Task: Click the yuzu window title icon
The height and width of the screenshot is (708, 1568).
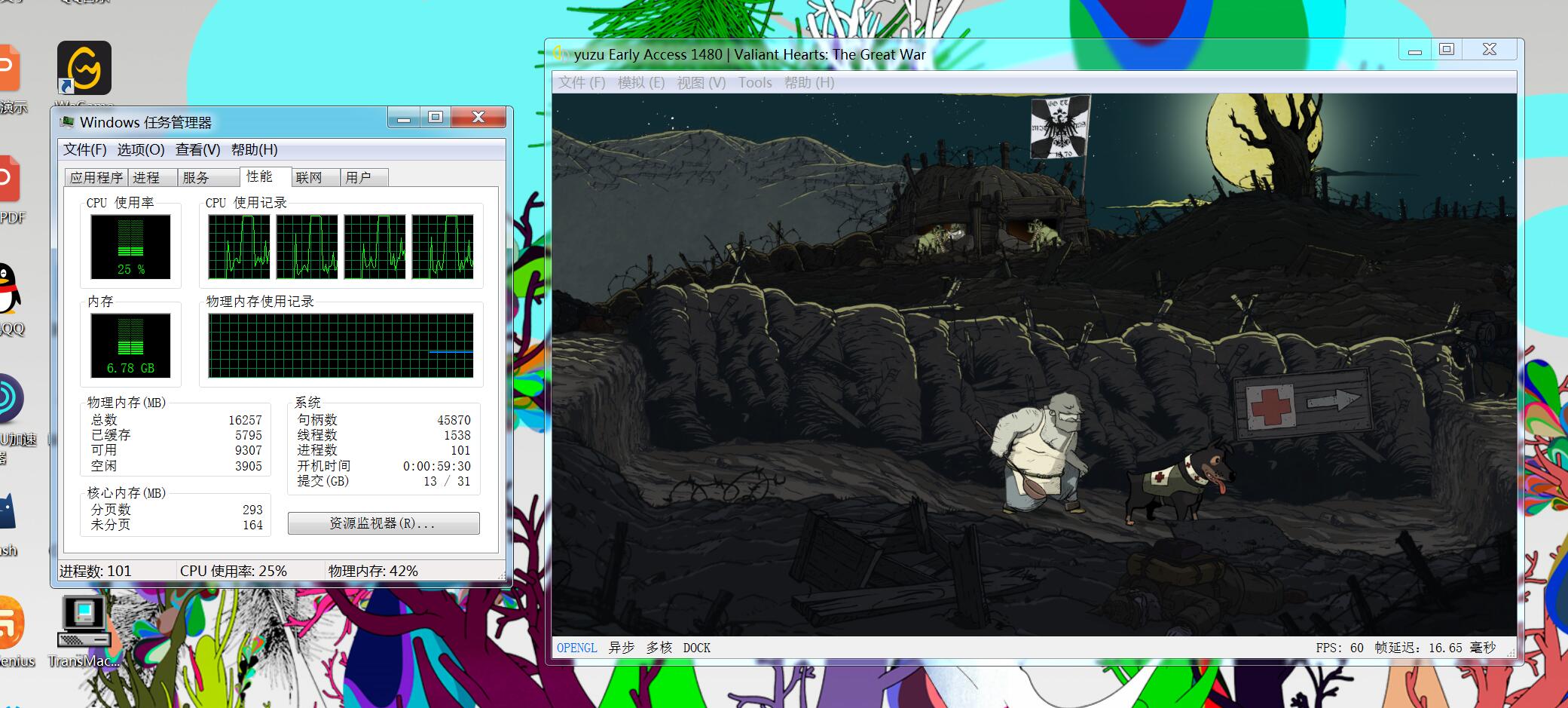Action: pyautogui.click(x=560, y=54)
